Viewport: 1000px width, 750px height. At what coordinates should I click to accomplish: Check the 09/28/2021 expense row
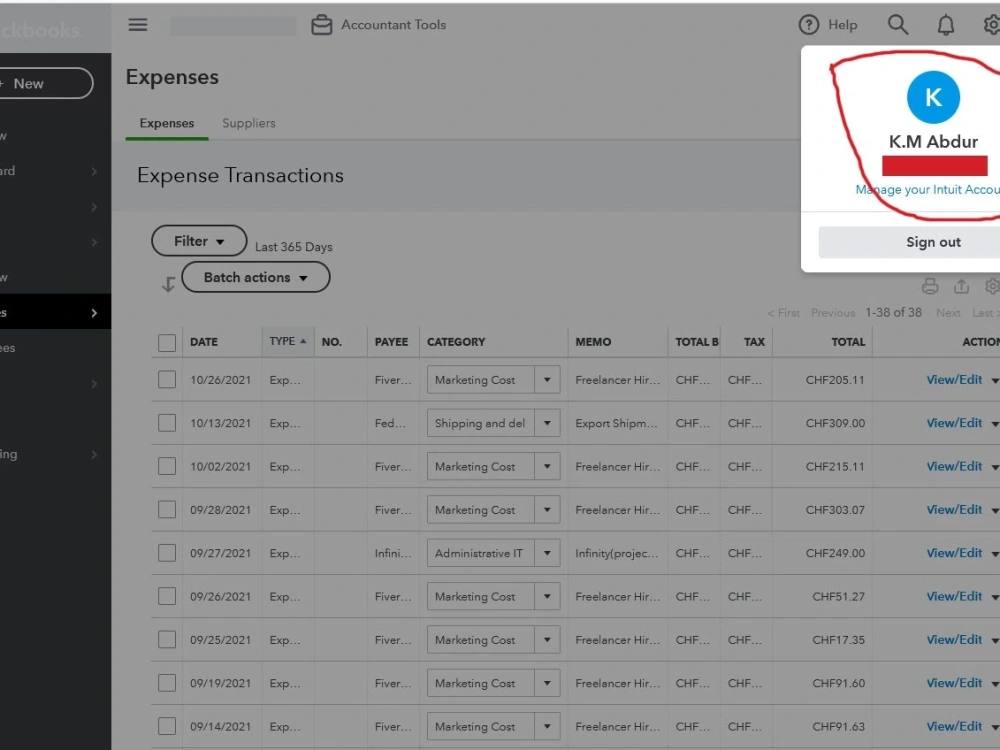[167, 510]
